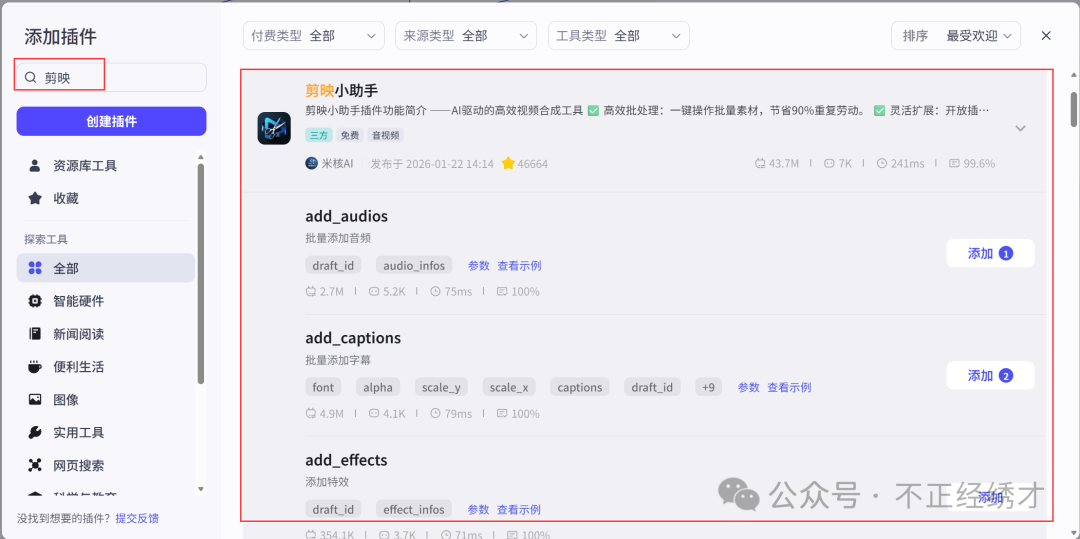The image size is (1080, 539).
Task: Select the 图像 category
Action: 106,399
